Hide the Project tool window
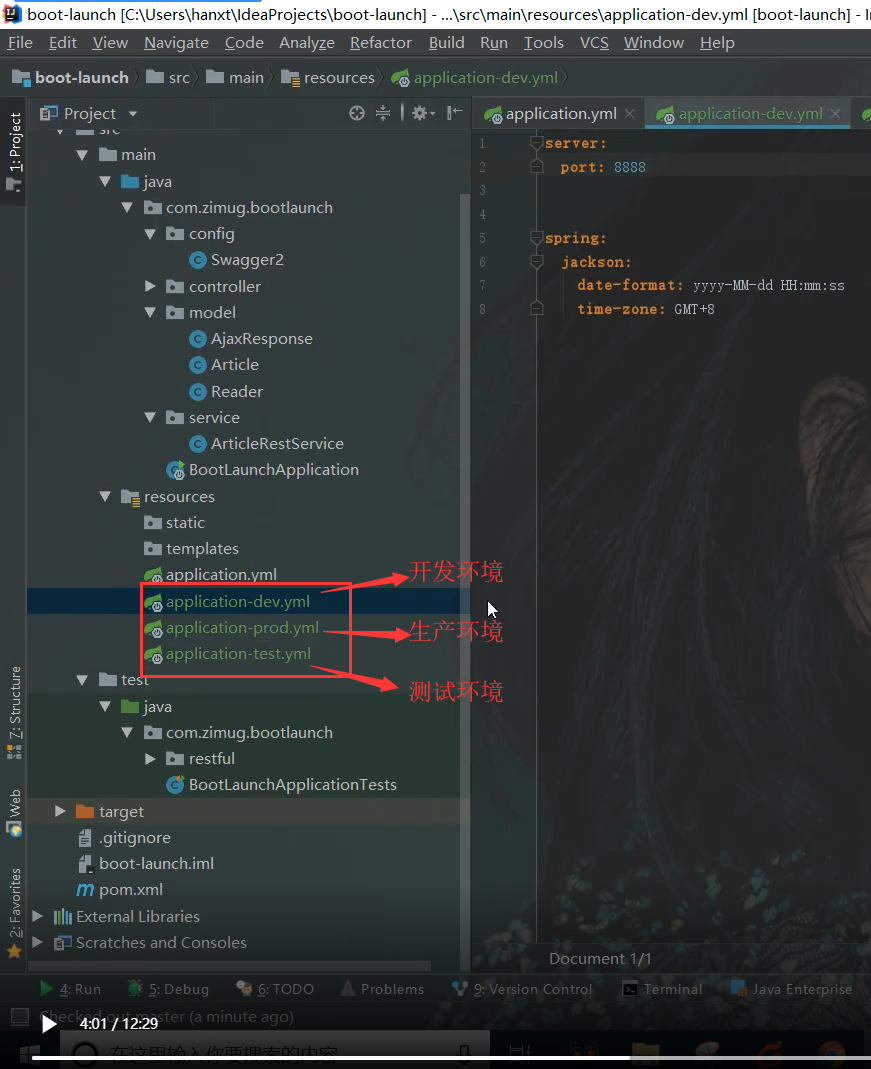 pyautogui.click(x=454, y=113)
